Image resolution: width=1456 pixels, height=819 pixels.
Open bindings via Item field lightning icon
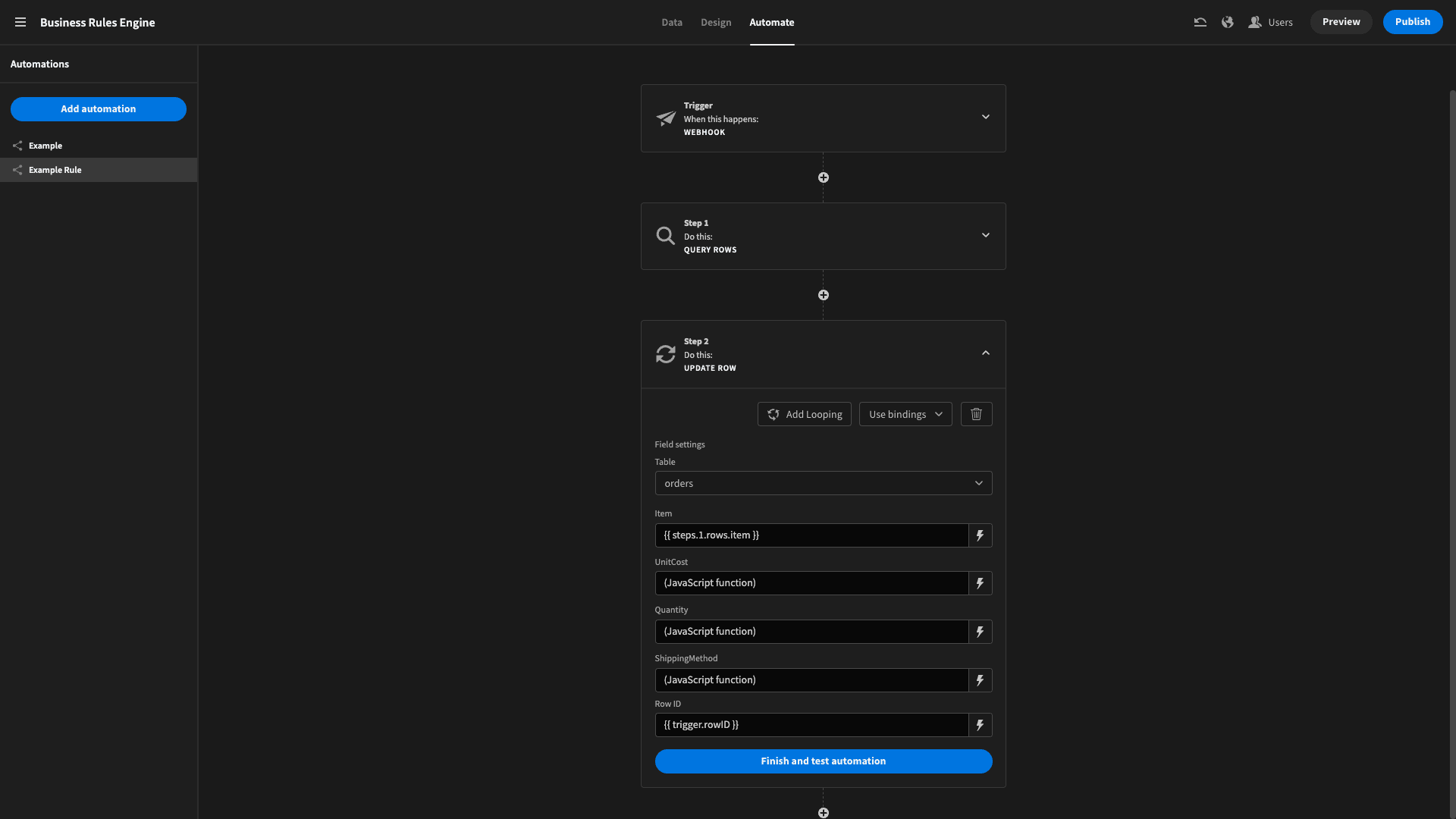click(980, 535)
